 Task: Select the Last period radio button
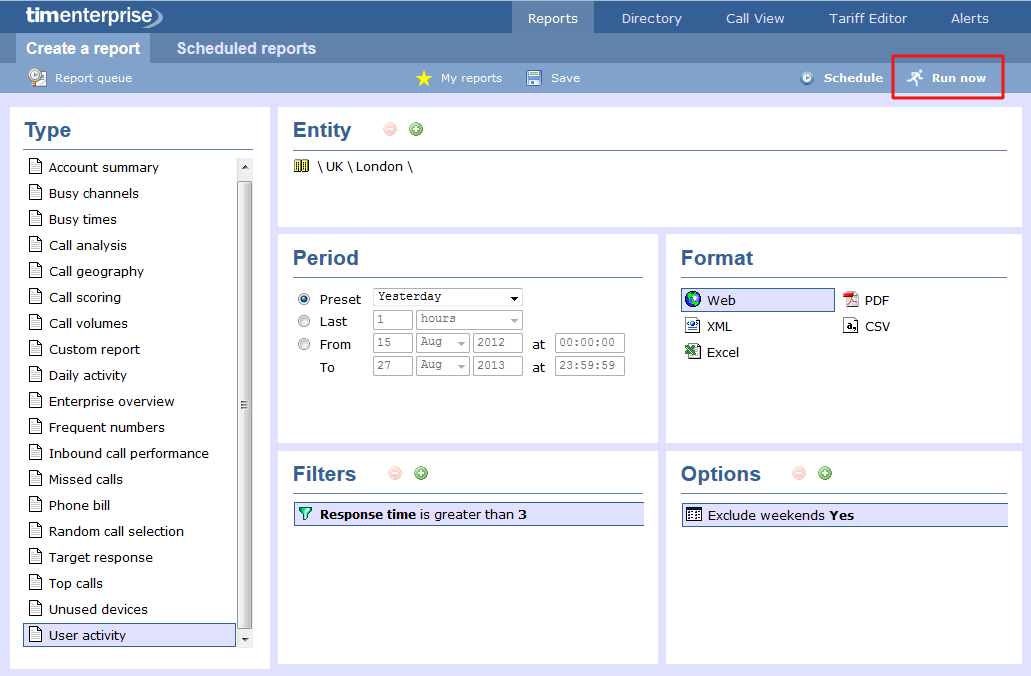tap(304, 321)
